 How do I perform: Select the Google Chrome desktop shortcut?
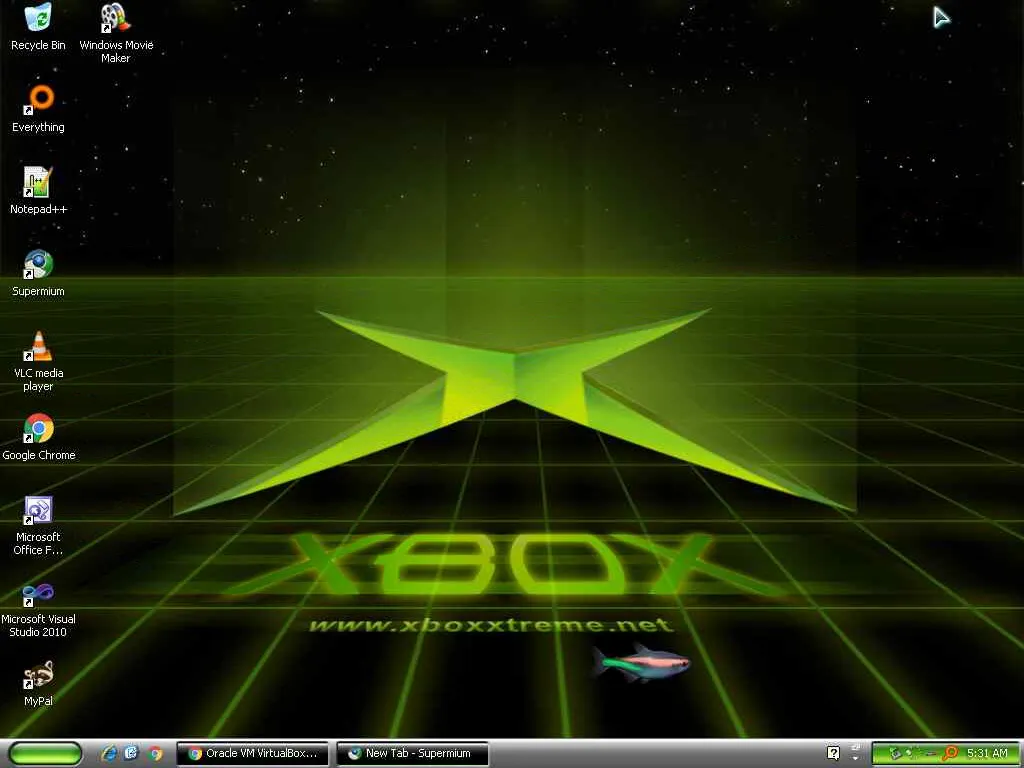click(x=39, y=437)
